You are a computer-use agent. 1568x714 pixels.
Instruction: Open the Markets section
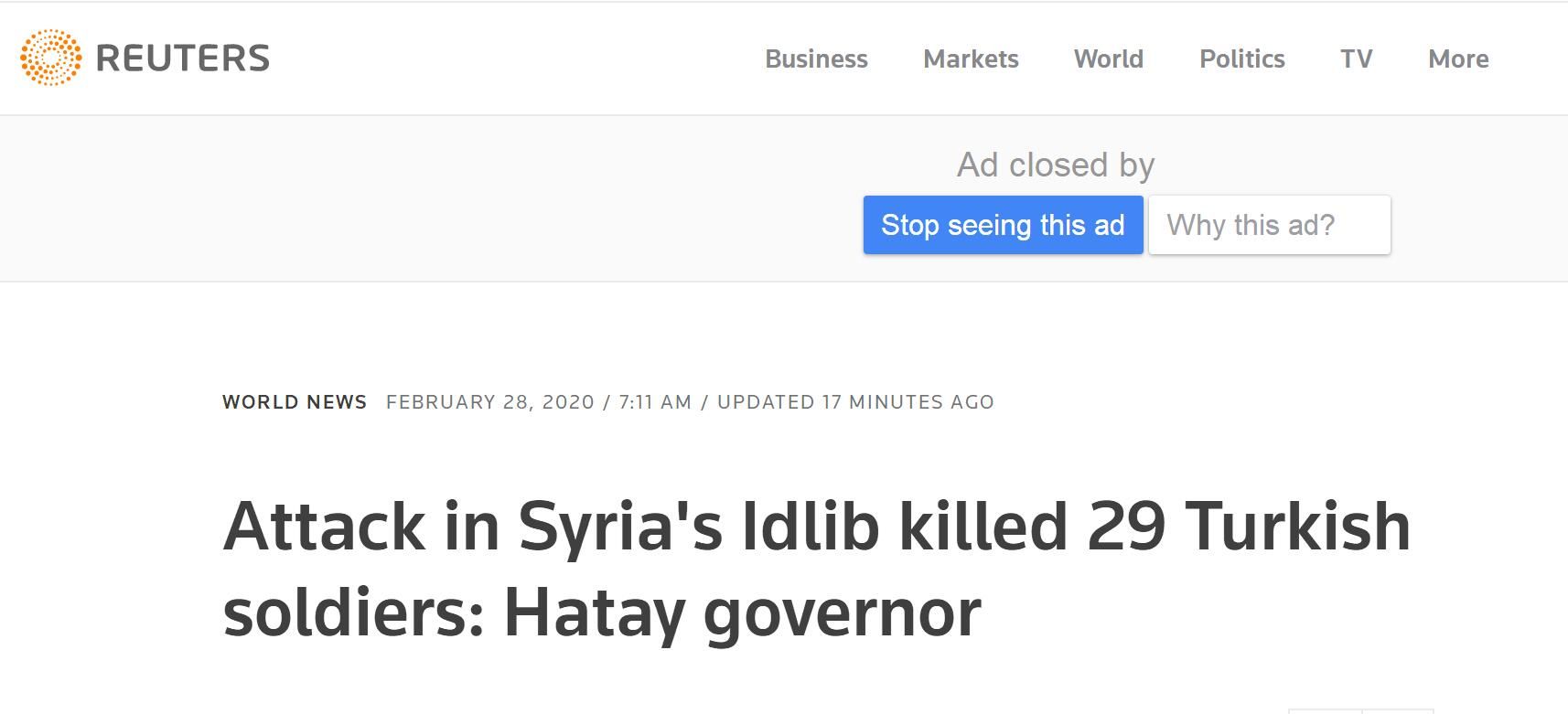[x=971, y=59]
